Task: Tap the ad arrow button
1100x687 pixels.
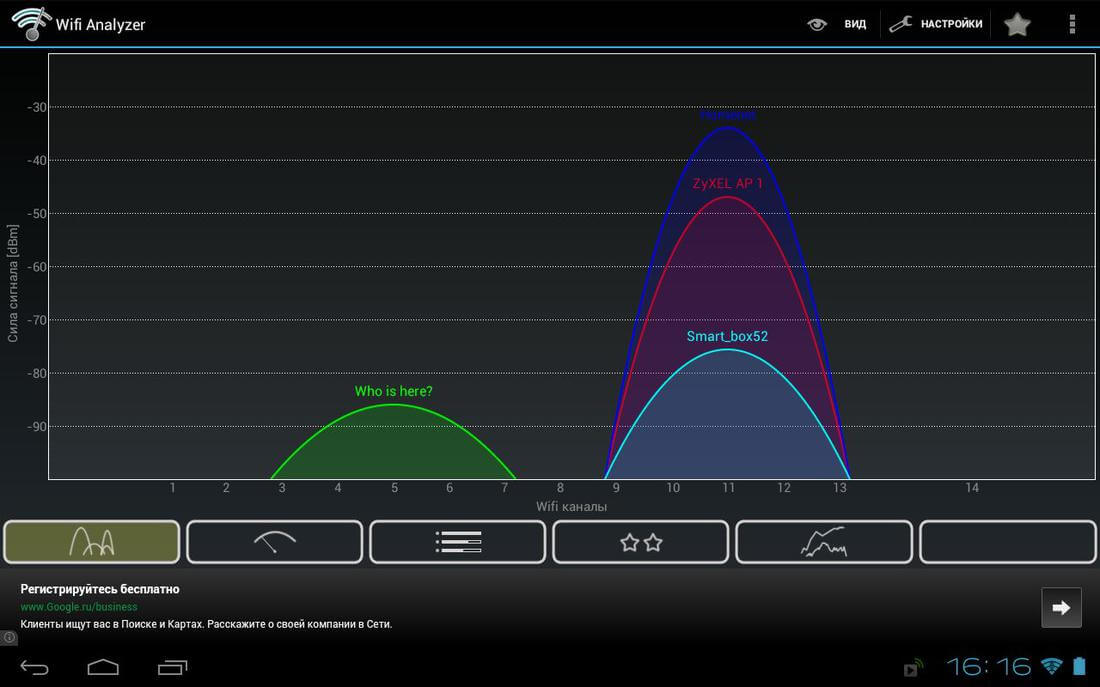Action: point(1061,608)
